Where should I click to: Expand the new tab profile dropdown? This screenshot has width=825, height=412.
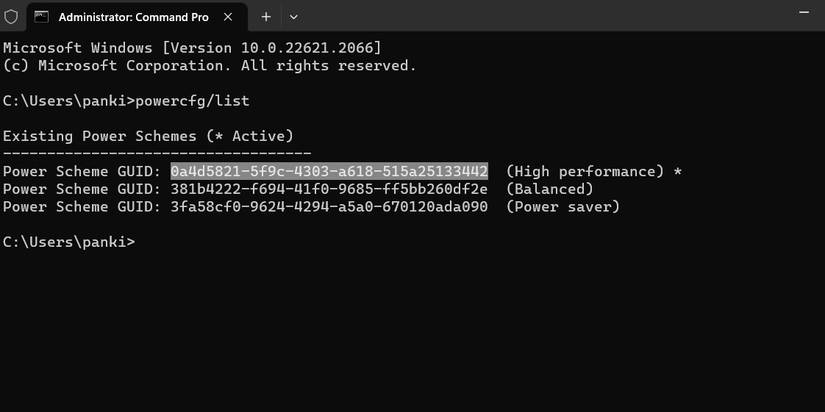pos(294,17)
